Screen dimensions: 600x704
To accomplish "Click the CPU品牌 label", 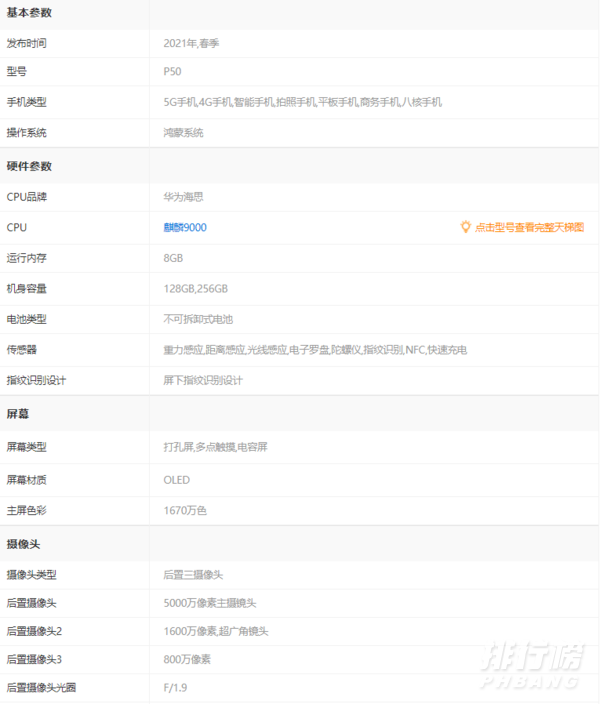I will (x=26, y=197).
